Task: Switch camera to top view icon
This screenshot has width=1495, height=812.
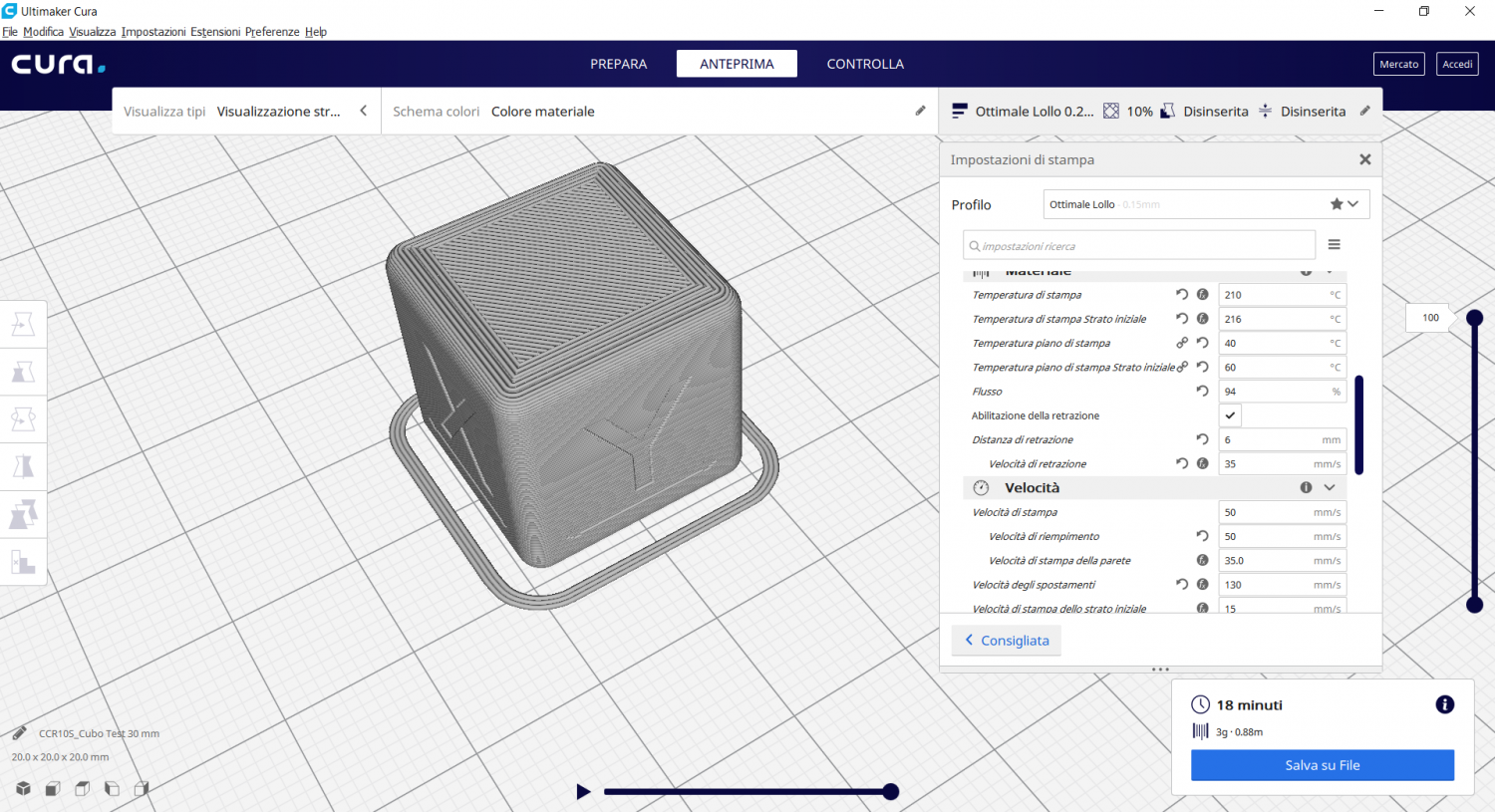Action: (x=83, y=788)
